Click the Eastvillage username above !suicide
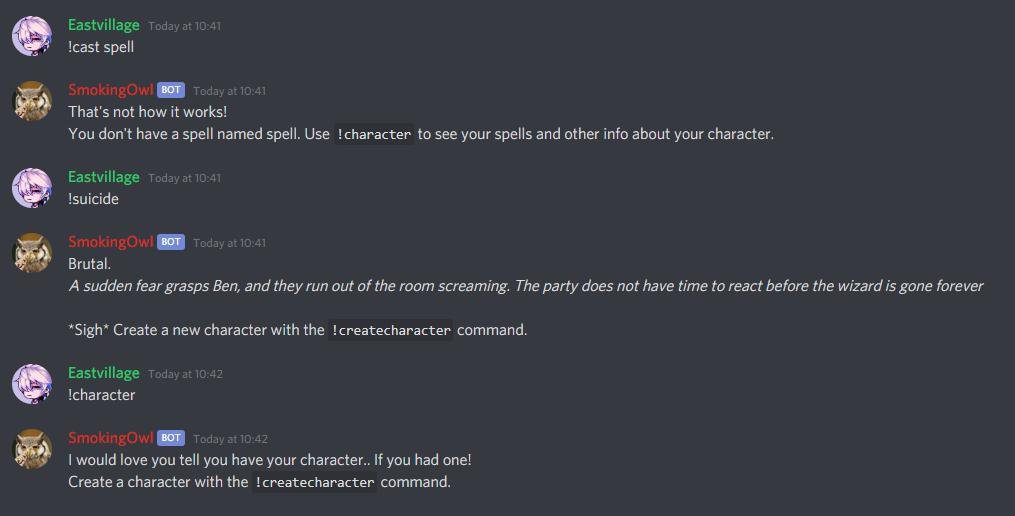Image resolution: width=1015 pixels, height=516 pixels. (104, 177)
